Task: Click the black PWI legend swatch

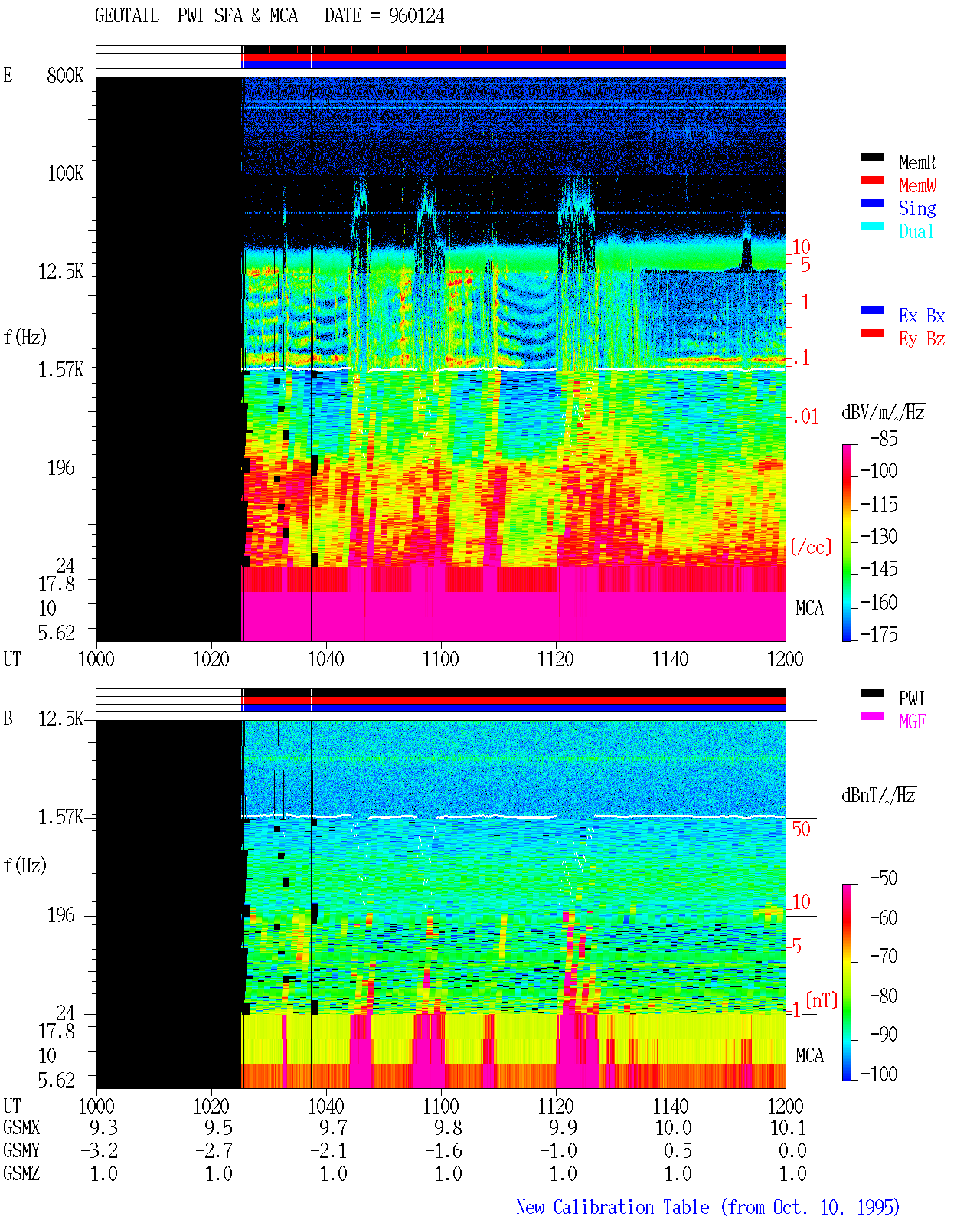Action: 873,693
